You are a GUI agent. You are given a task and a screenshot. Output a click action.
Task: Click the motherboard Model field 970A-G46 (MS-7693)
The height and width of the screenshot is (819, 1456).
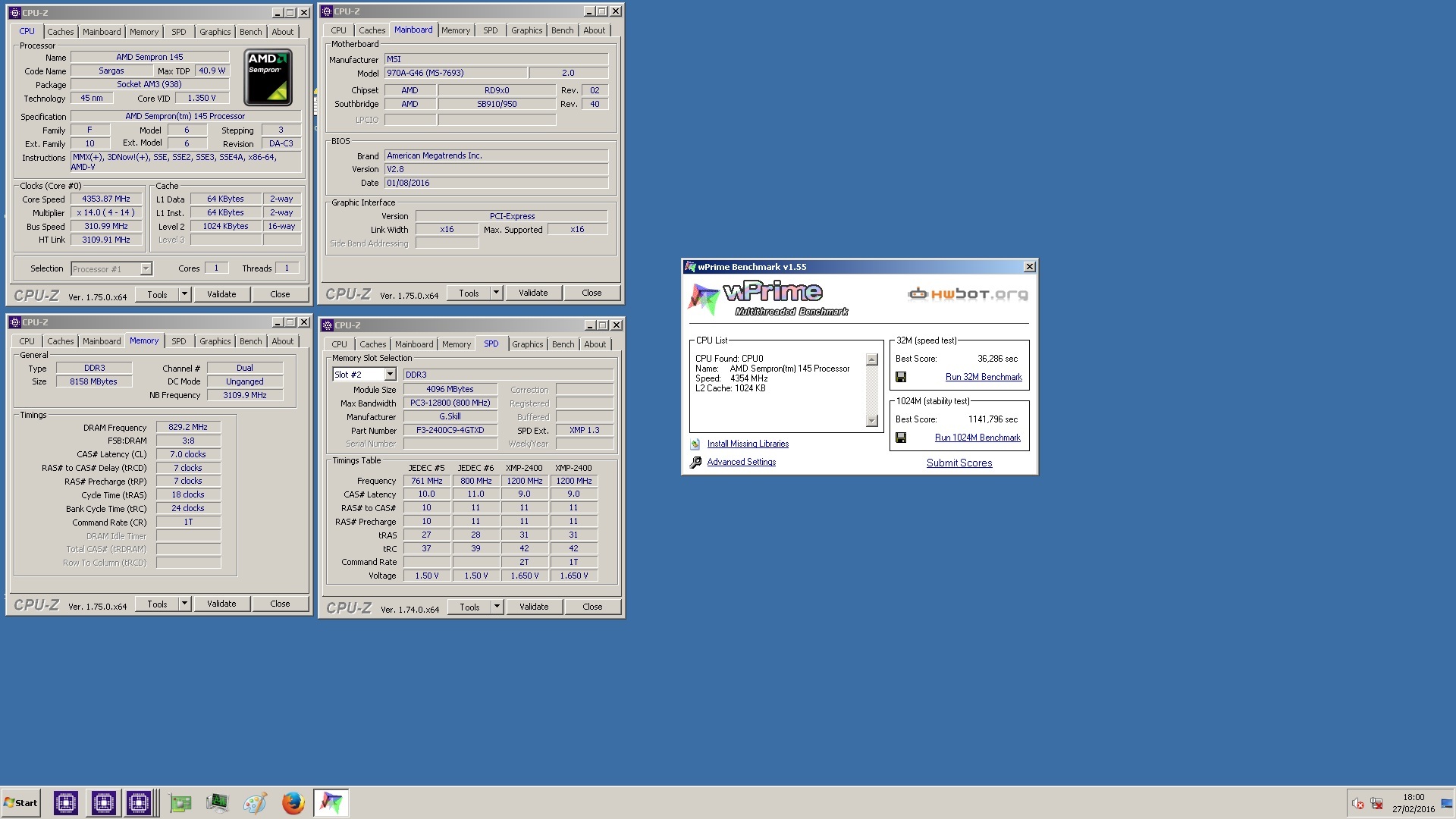coord(455,73)
